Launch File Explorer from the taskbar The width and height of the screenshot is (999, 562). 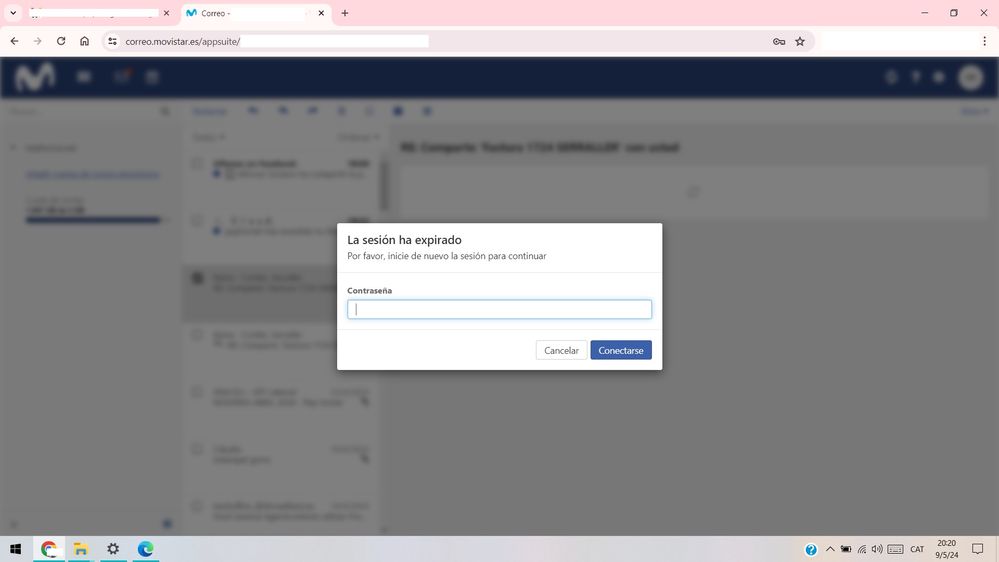click(x=81, y=549)
